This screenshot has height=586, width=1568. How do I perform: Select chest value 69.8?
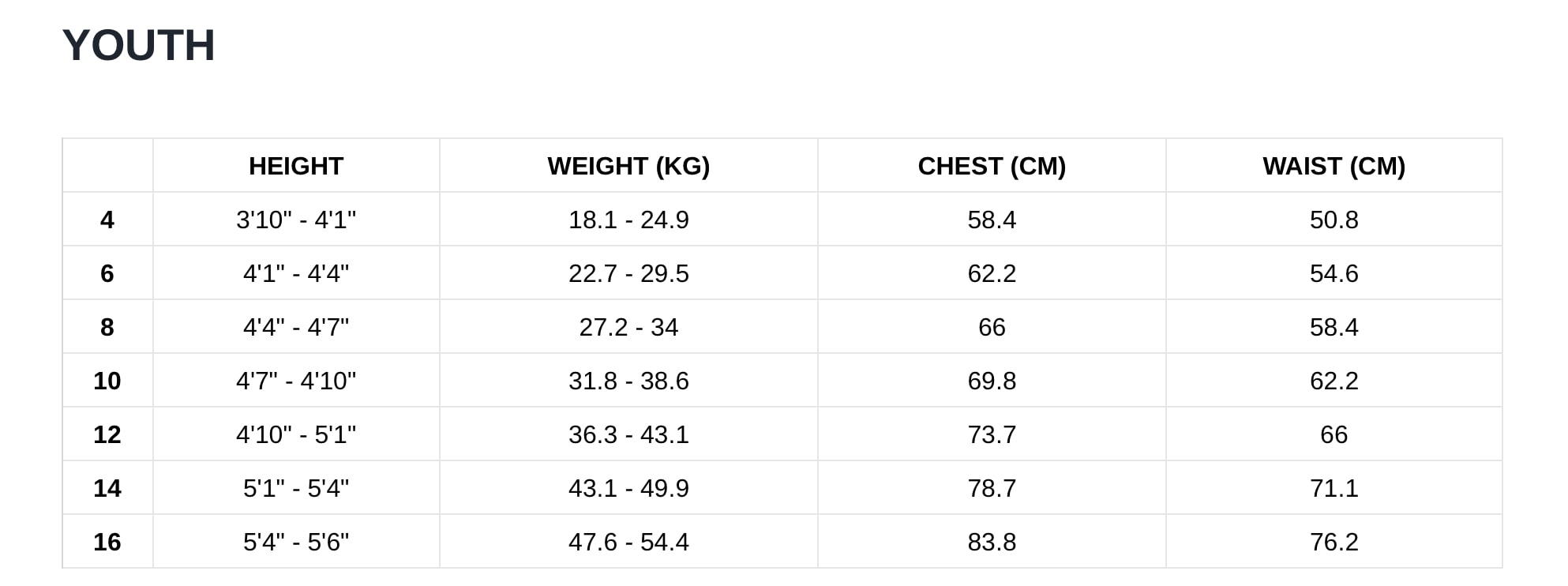[x=992, y=381]
